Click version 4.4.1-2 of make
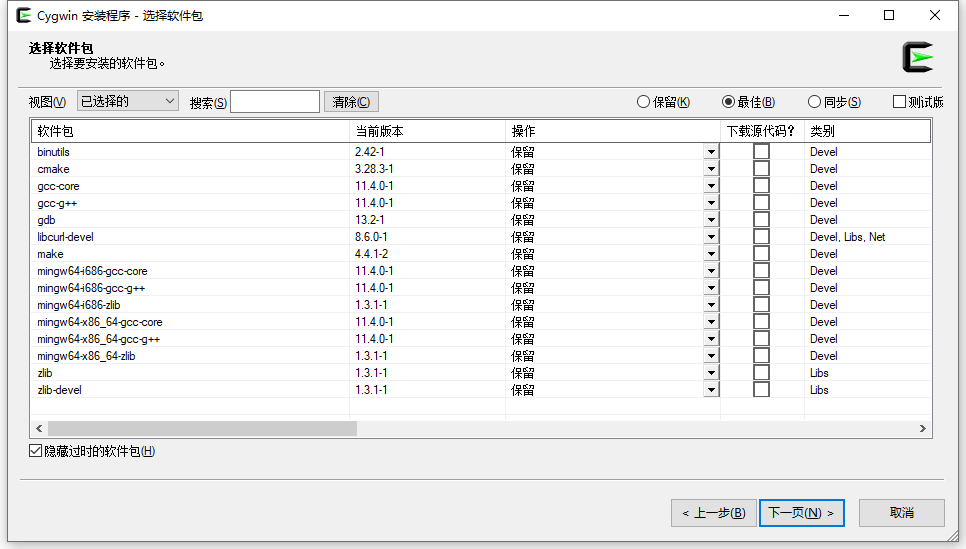The image size is (966, 549). pyautogui.click(x=371, y=254)
